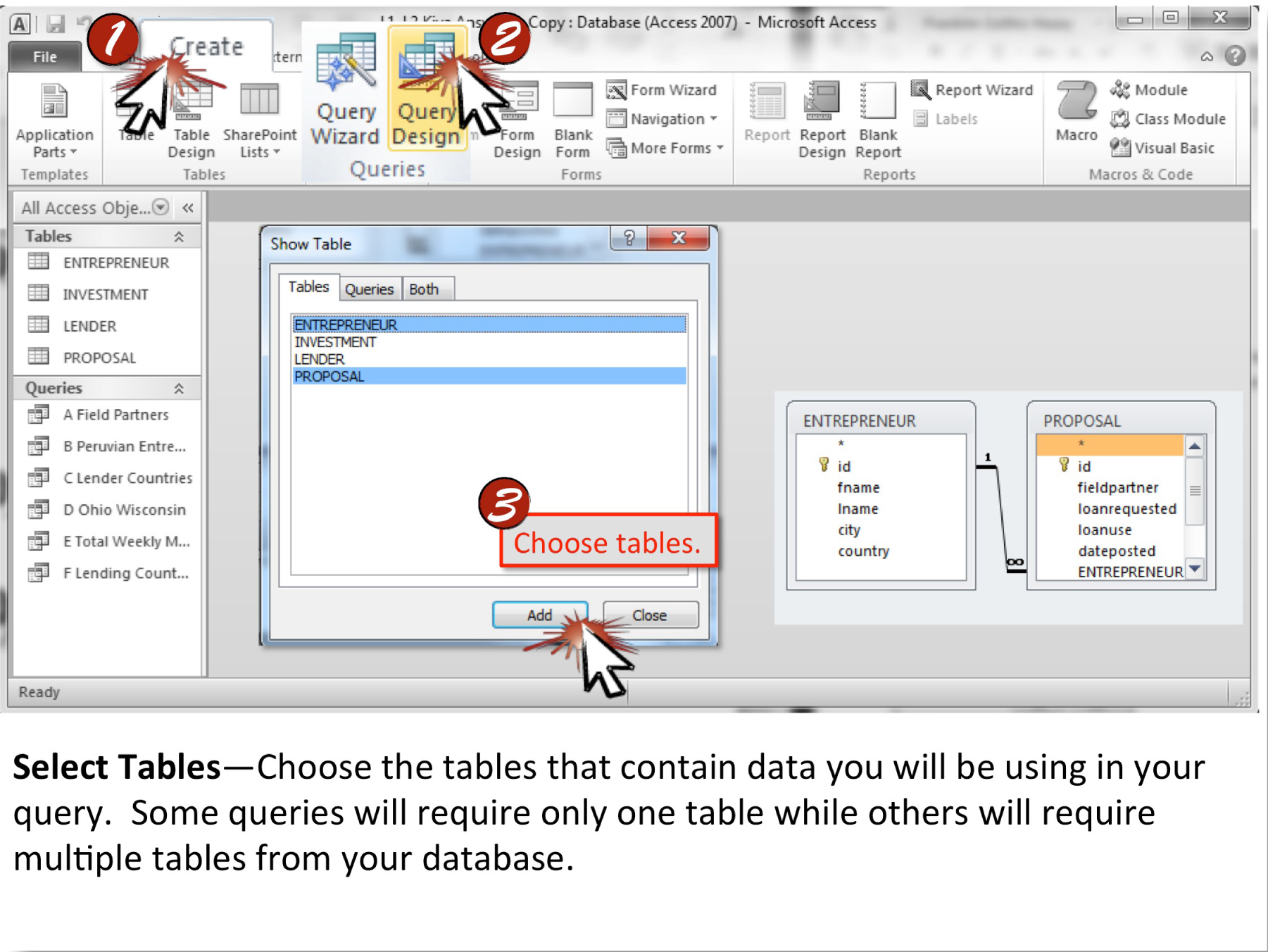Switch to Tables tab in Show Table
Viewport: 1268px width, 952px height.
pyautogui.click(x=308, y=287)
